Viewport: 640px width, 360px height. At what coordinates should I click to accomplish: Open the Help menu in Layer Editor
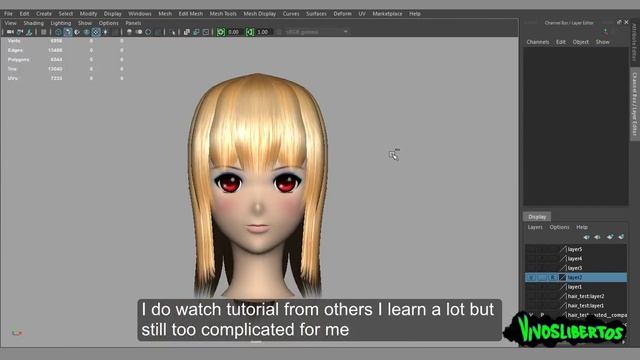click(582, 227)
